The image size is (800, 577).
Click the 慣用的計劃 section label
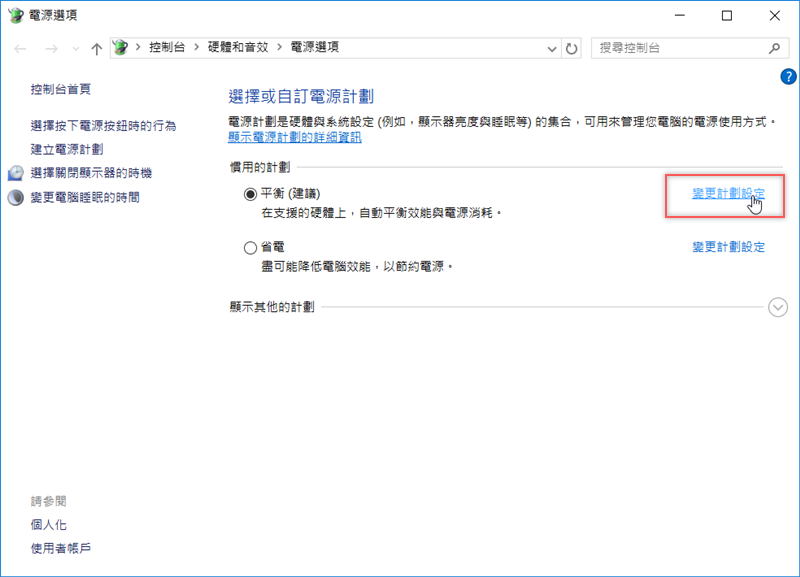pos(260,167)
